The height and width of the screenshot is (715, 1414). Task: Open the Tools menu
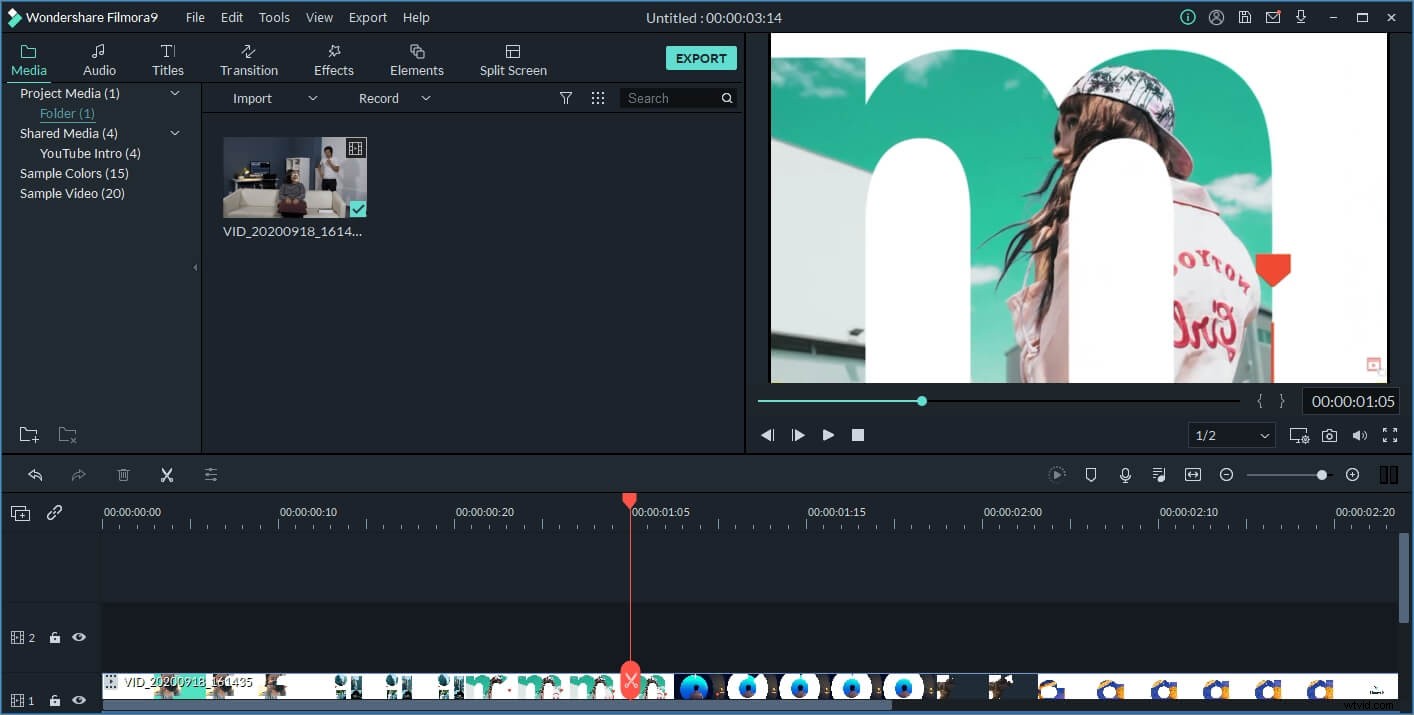(274, 17)
